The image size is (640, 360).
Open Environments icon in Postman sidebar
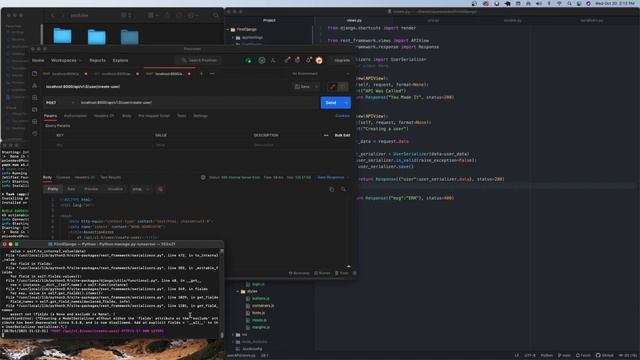35,98
